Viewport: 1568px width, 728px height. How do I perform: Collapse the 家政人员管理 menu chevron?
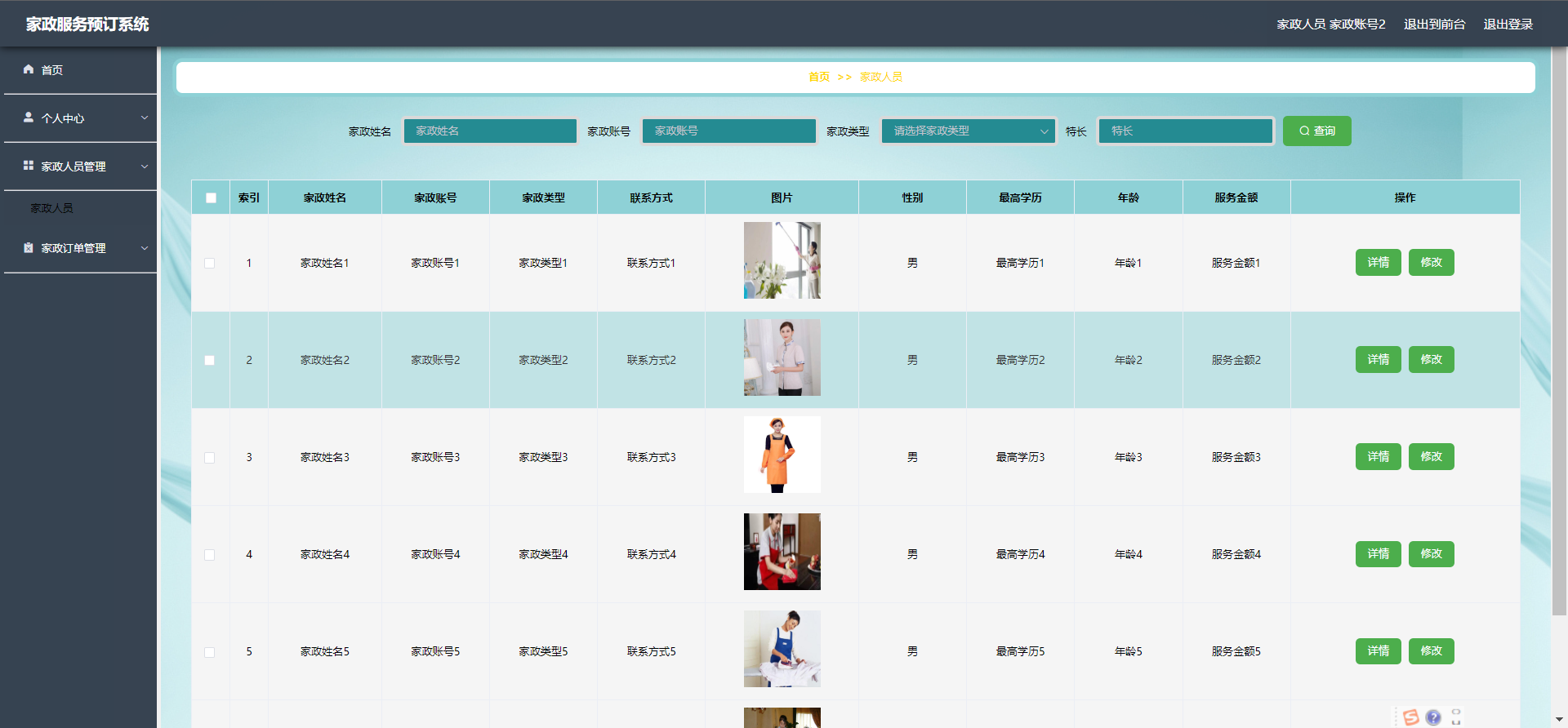point(145,166)
